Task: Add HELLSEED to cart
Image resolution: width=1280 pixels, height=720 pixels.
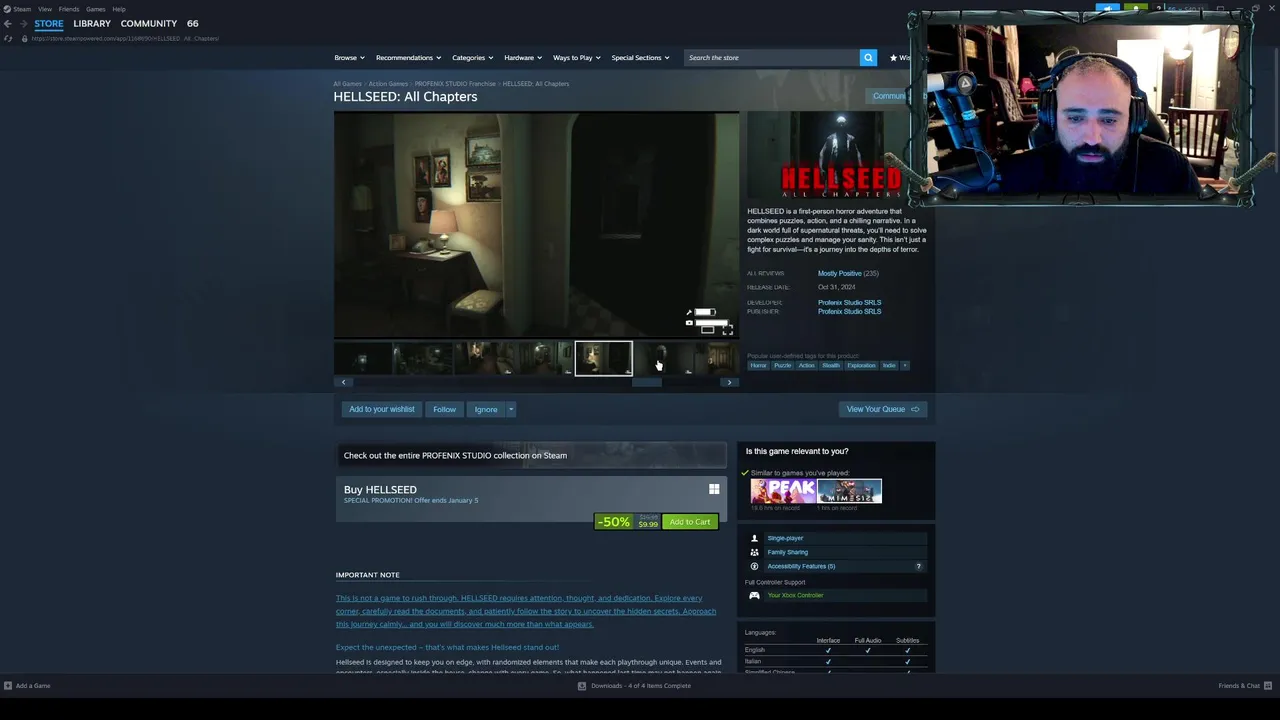Action: pyautogui.click(x=690, y=522)
